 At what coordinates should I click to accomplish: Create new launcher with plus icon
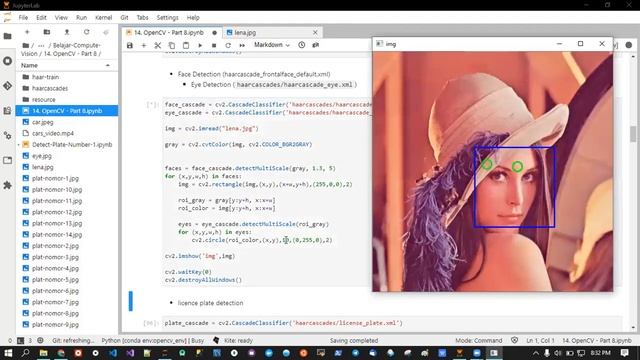pos(27,32)
